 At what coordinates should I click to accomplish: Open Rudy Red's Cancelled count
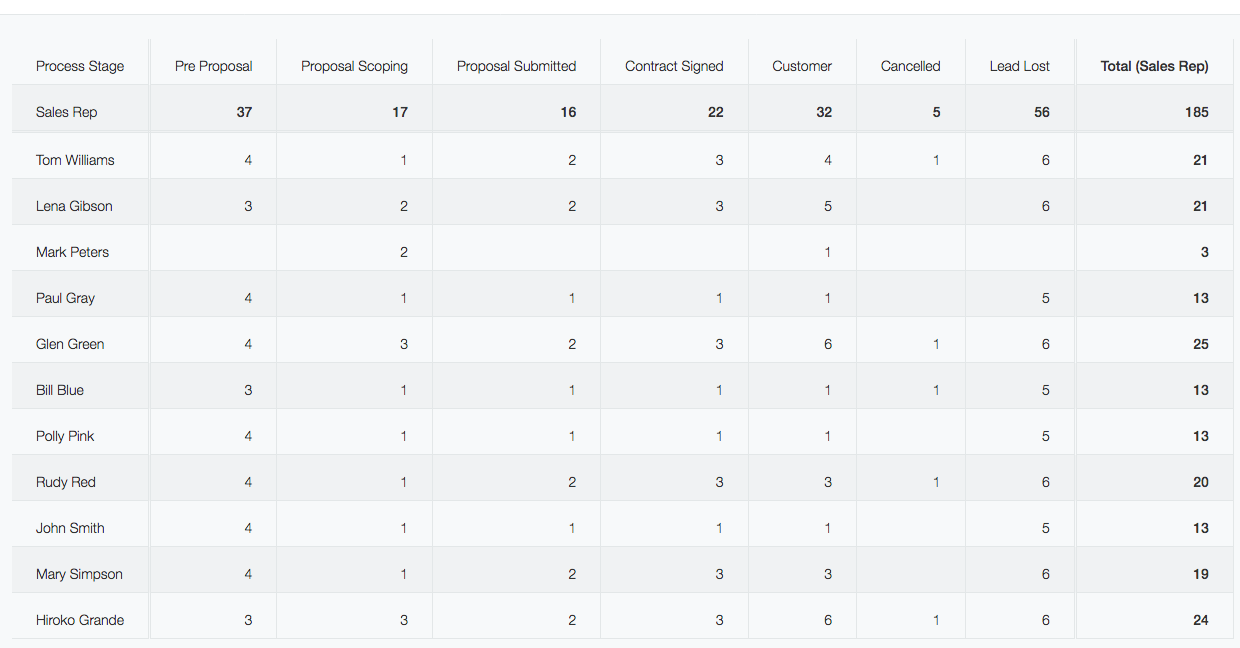point(936,482)
